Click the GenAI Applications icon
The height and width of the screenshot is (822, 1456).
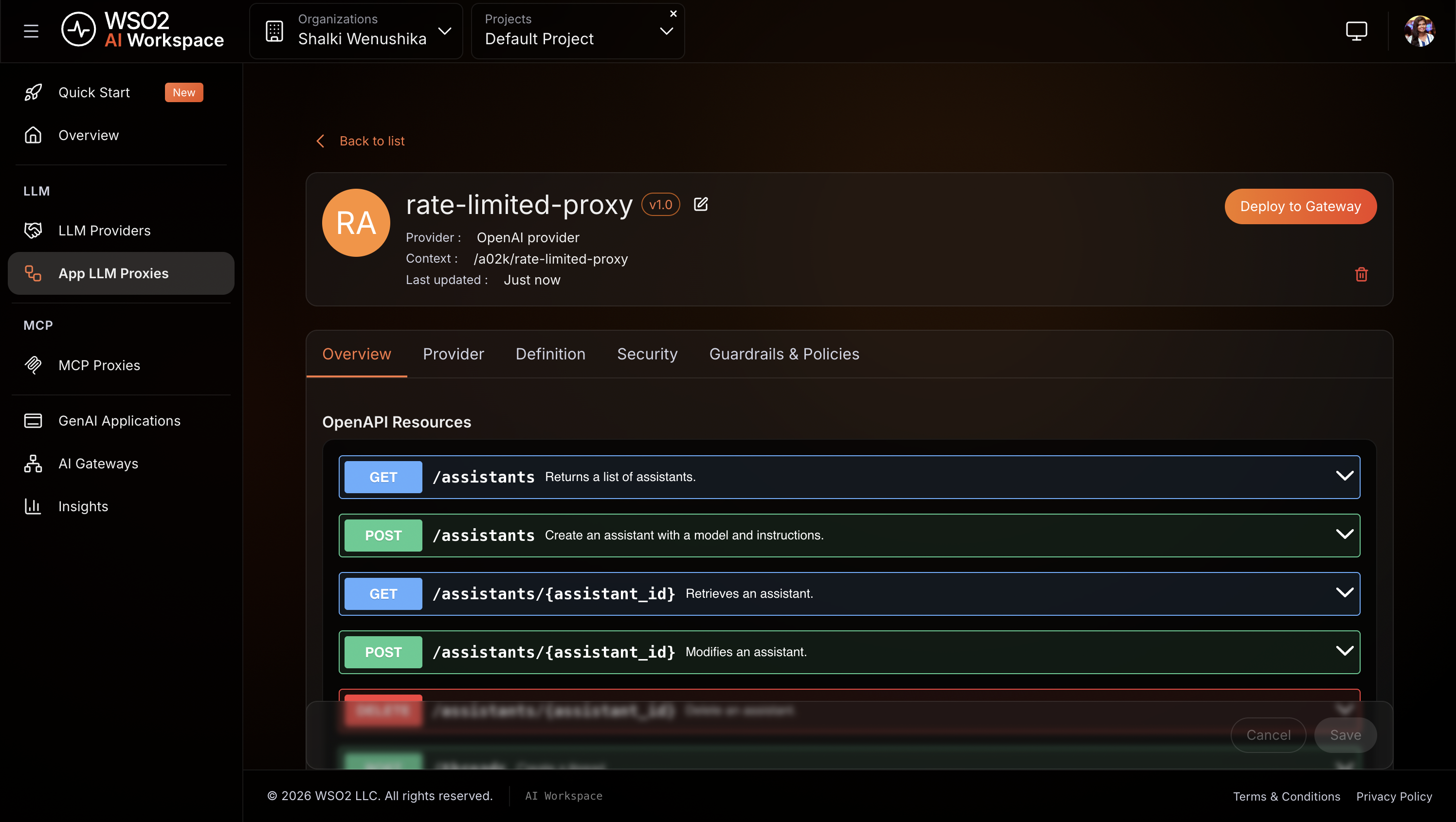33,421
